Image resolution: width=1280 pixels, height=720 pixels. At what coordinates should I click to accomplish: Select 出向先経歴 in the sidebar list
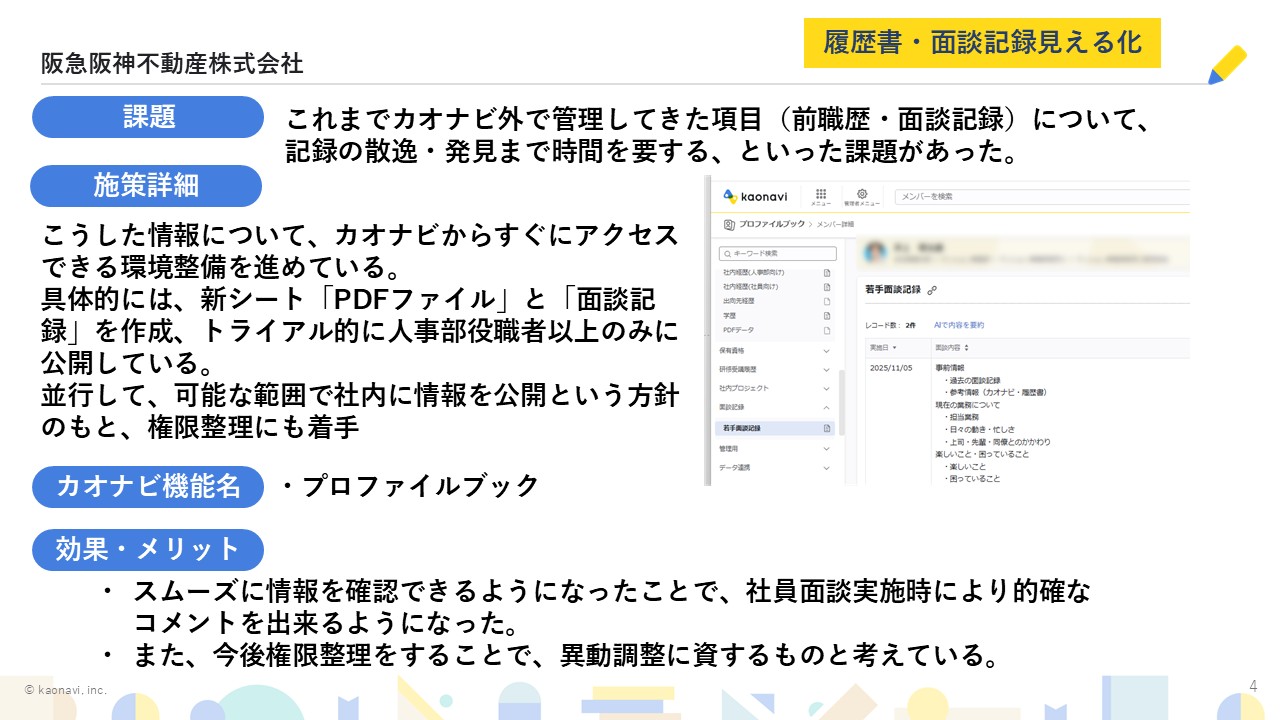738,300
